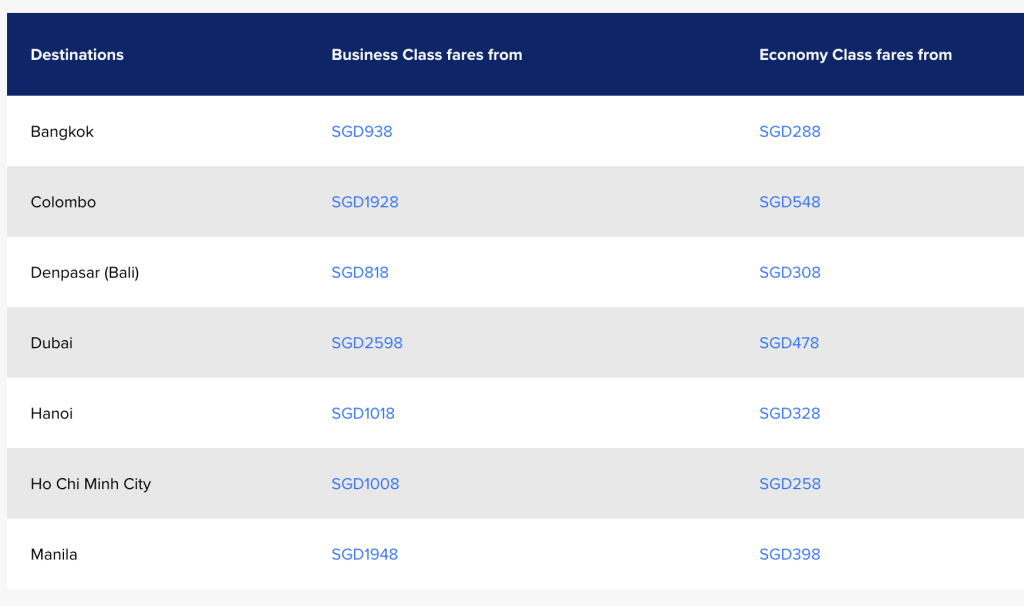Viewport: 1024px width, 606px height.
Task: Select Denpasar Economy fare SGD308
Action: click(789, 273)
